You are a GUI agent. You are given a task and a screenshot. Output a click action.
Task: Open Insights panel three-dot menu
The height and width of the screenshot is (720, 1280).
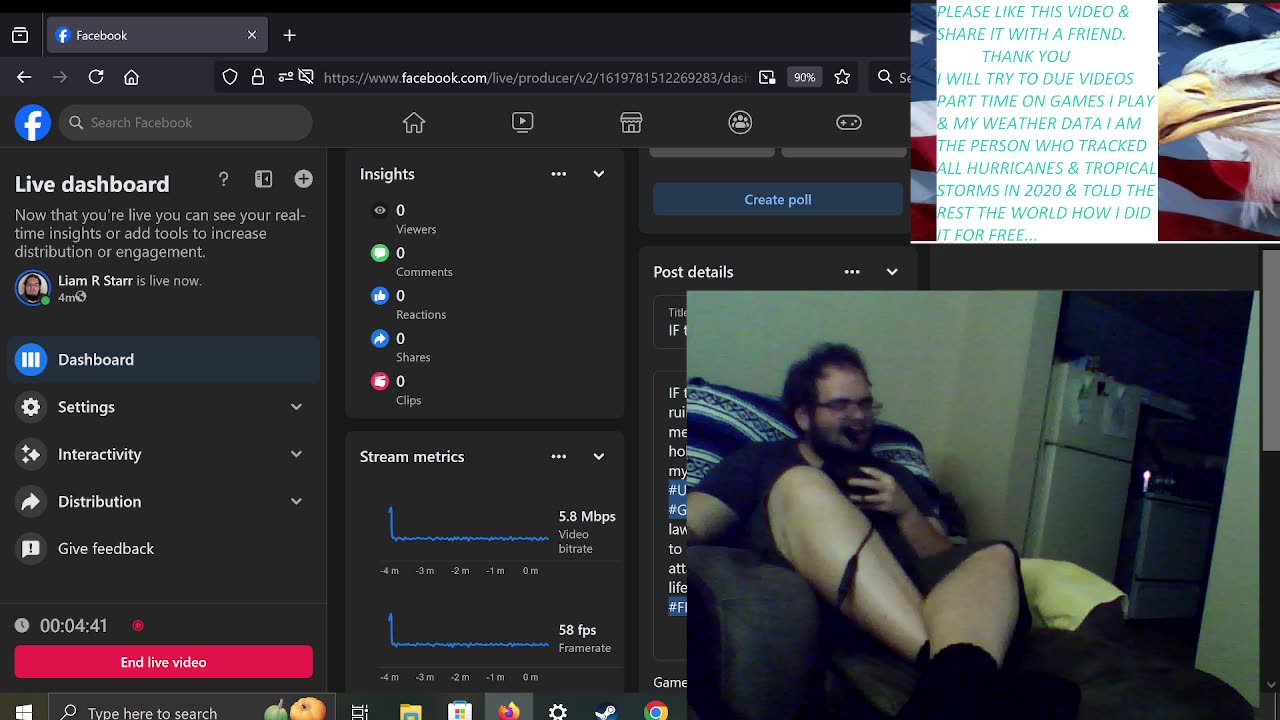[x=559, y=174]
